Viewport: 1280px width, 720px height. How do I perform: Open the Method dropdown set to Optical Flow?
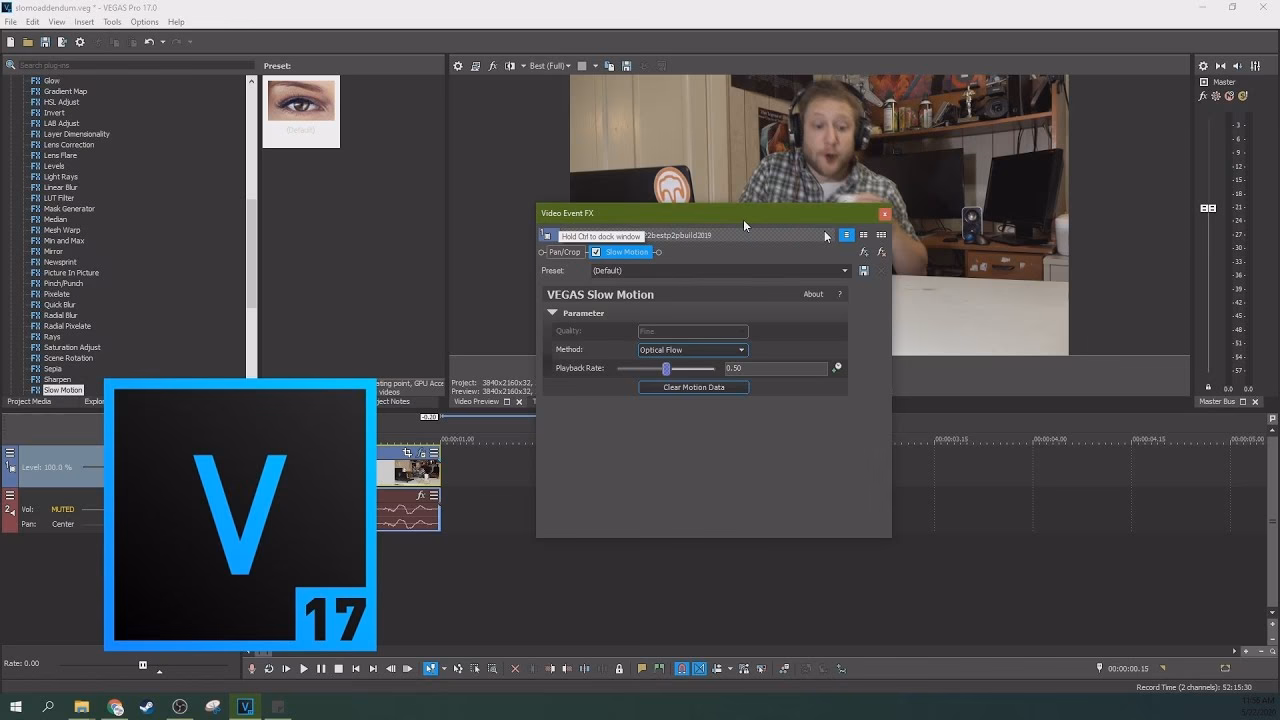click(692, 350)
